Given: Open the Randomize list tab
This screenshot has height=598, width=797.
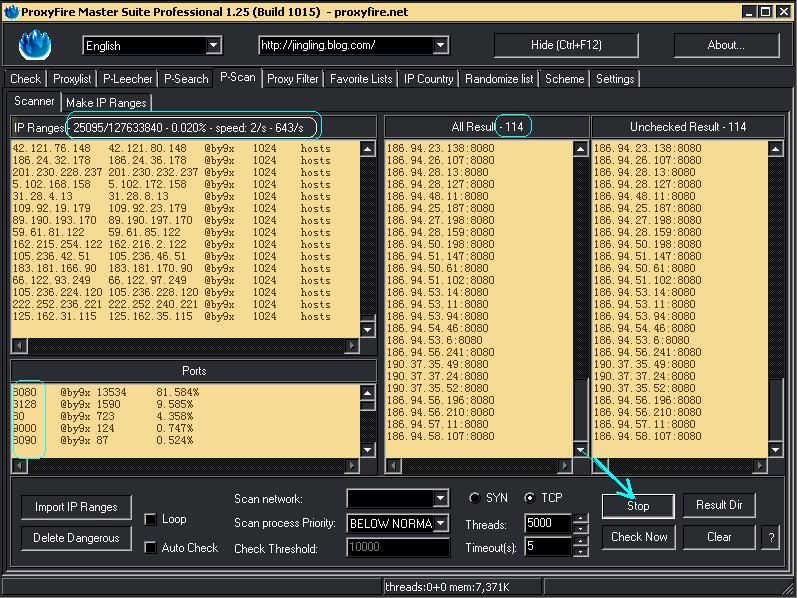Looking at the screenshot, I should (x=499, y=79).
